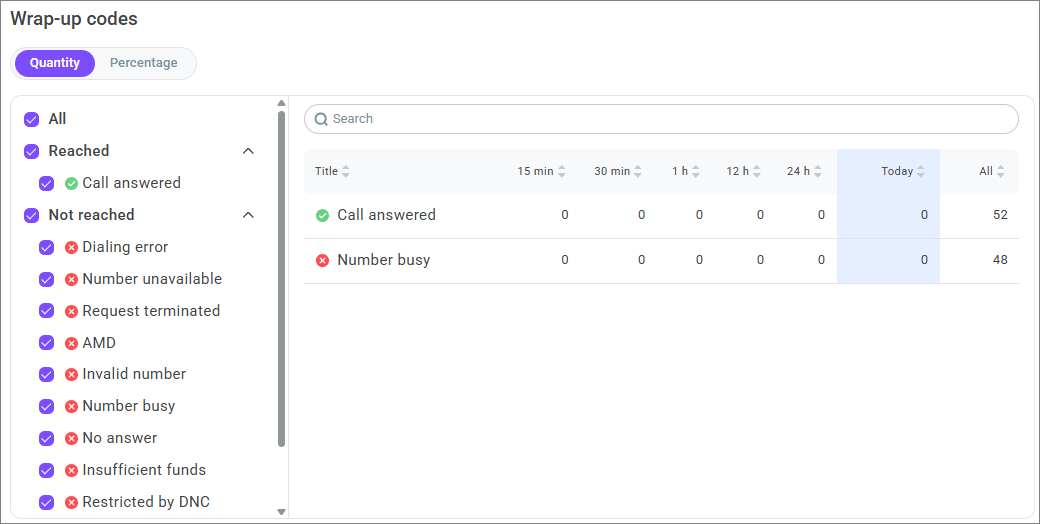1040x524 pixels.
Task: Click the All value 52
Action: pyautogui.click(x=1000, y=215)
